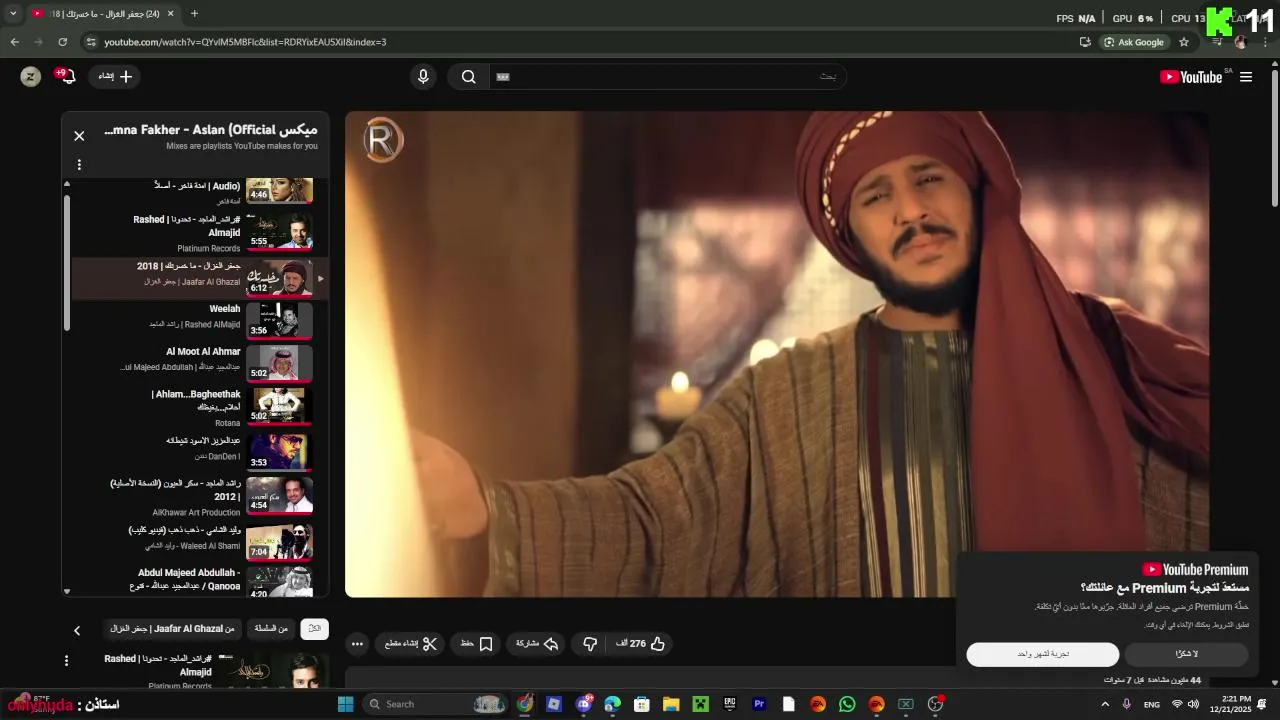
Task: Select the 'من Jaafar Al Ghazal' chip
Action: [172, 629]
